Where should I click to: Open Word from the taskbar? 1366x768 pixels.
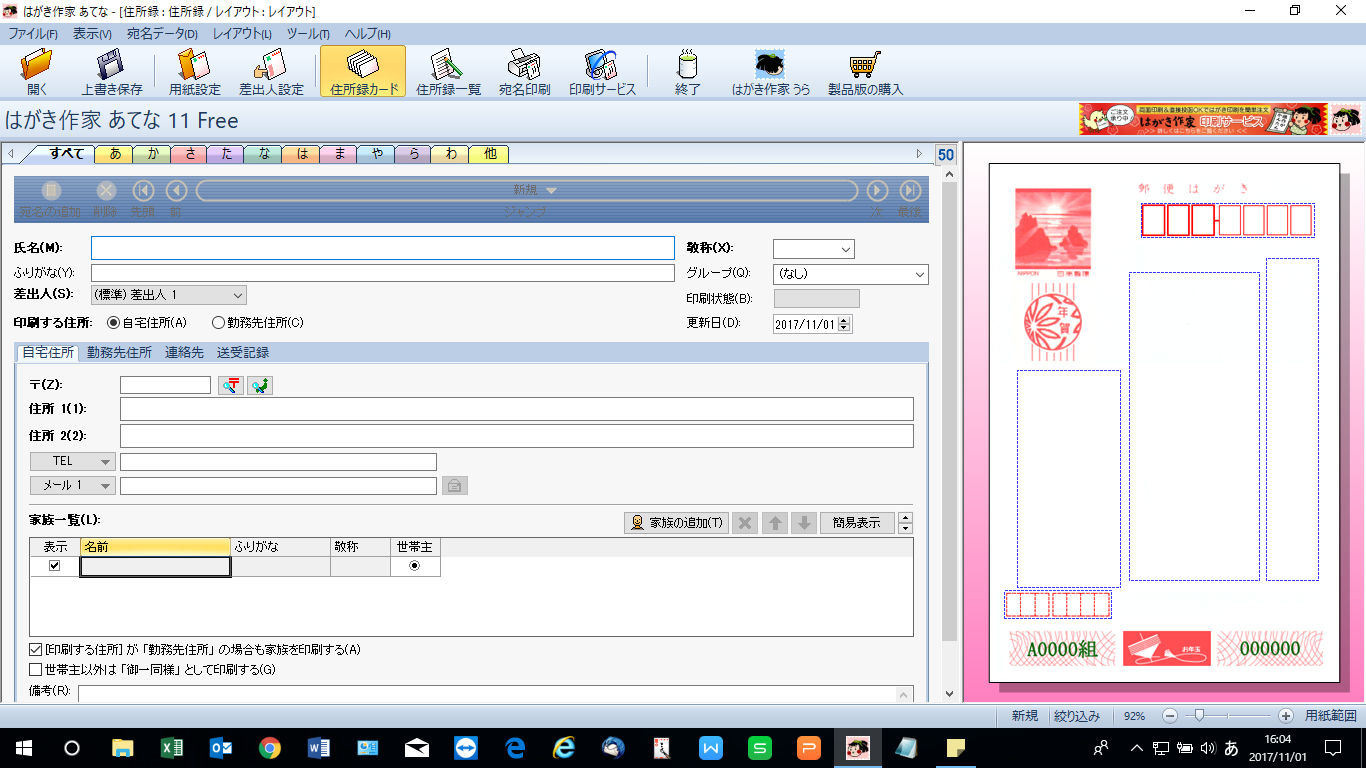tap(318, 748)
